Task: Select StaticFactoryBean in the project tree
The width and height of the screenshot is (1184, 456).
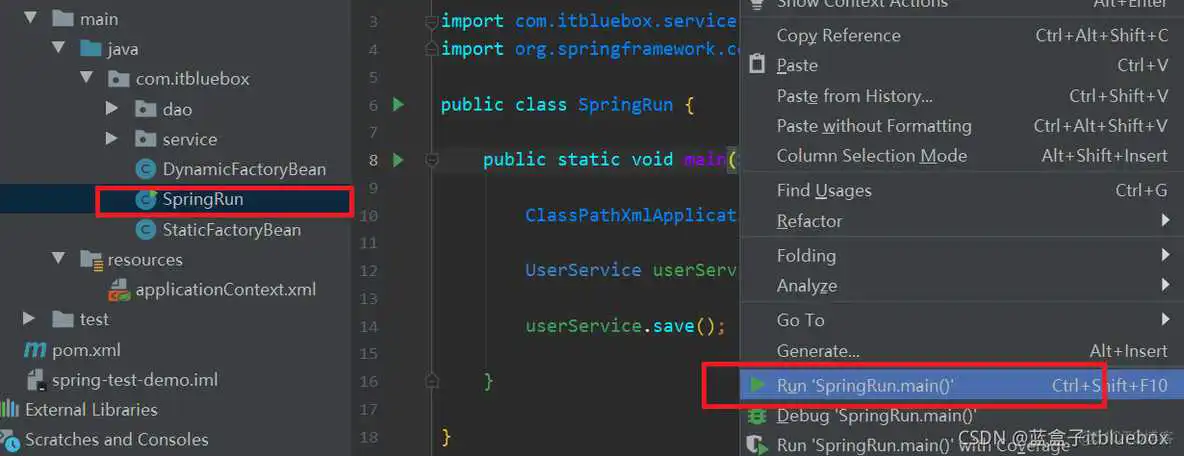Action: coord(231,229)
